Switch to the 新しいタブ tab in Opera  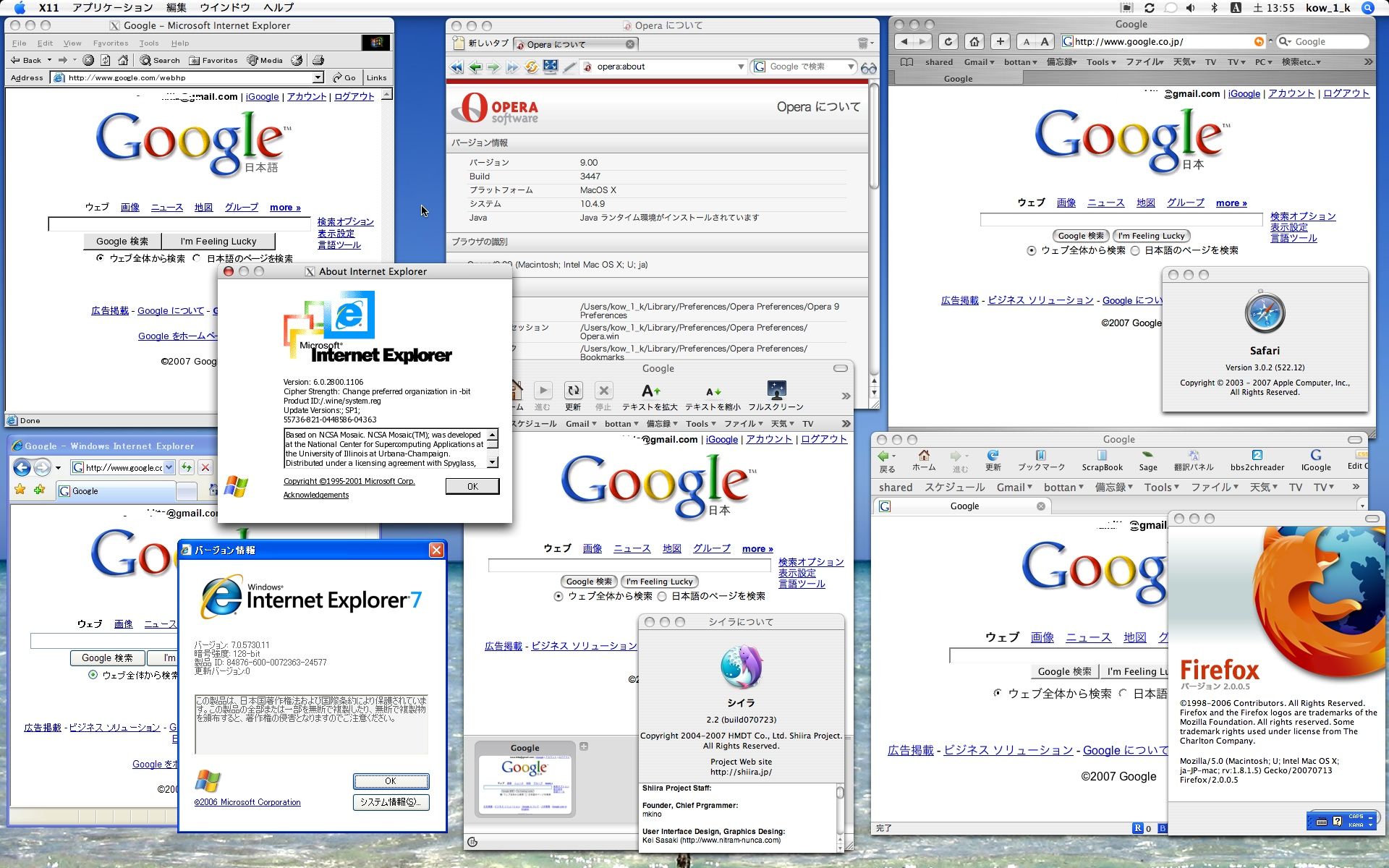[x=480, y=44]
